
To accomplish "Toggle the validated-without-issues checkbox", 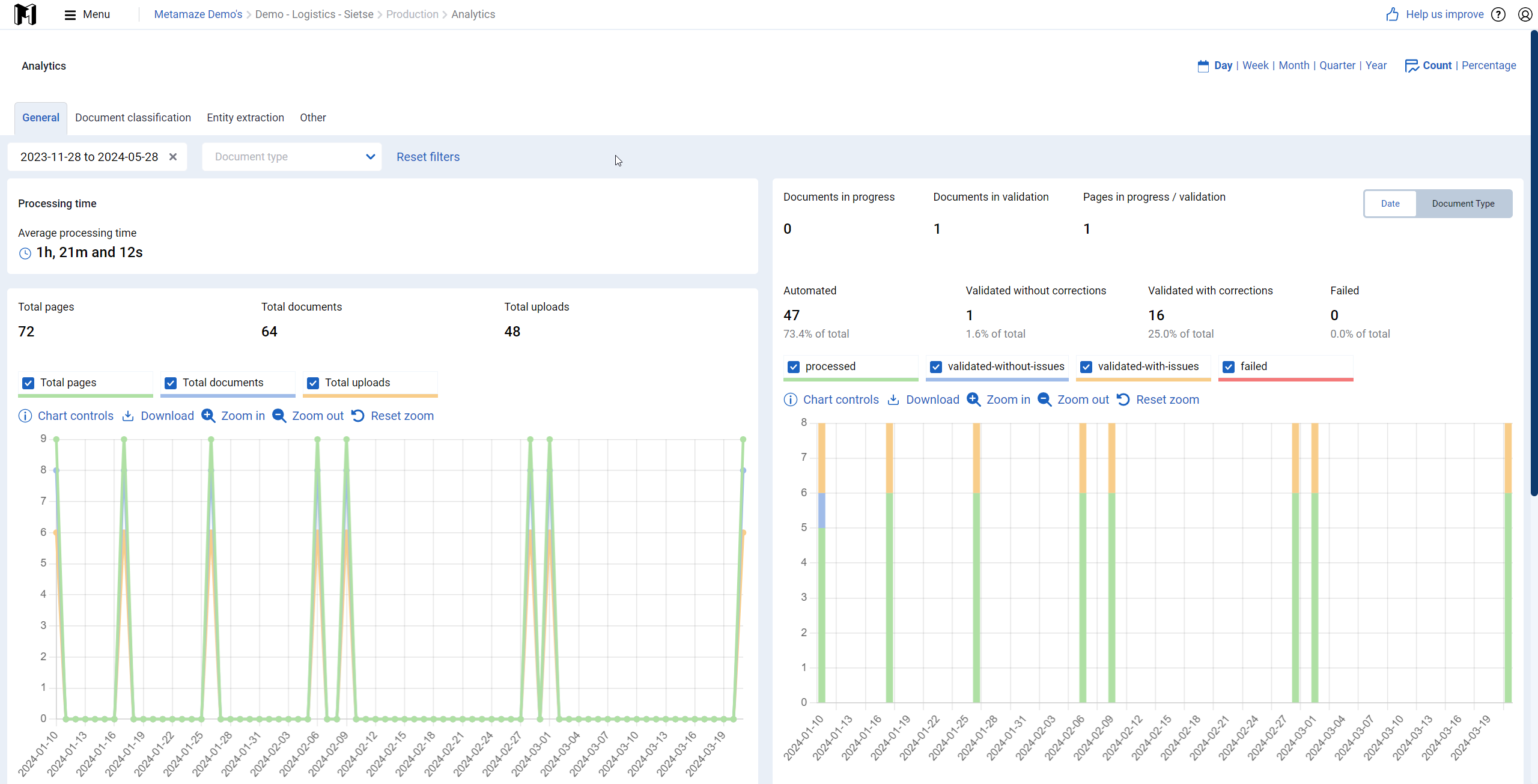I will (936, 366).
